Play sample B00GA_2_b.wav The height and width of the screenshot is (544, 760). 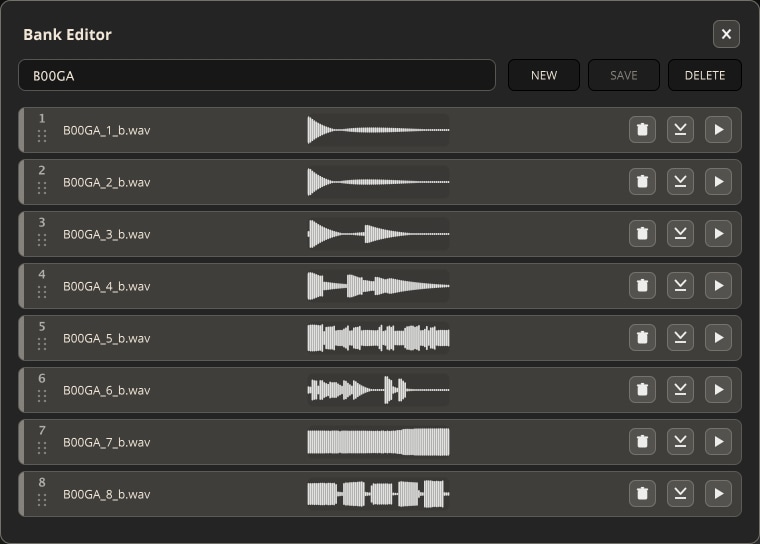[x=718, y=181]
